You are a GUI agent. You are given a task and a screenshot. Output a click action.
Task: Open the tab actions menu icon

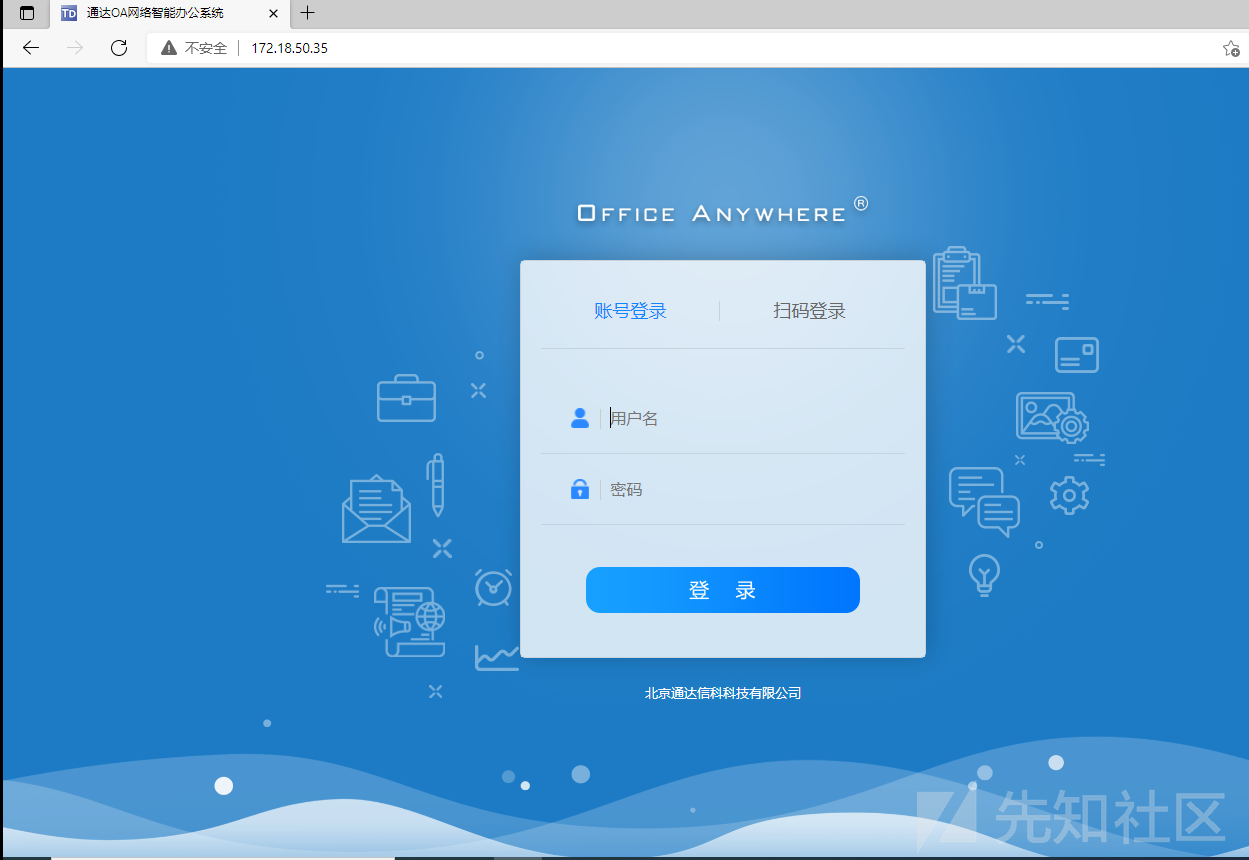(x=27, y=14)
